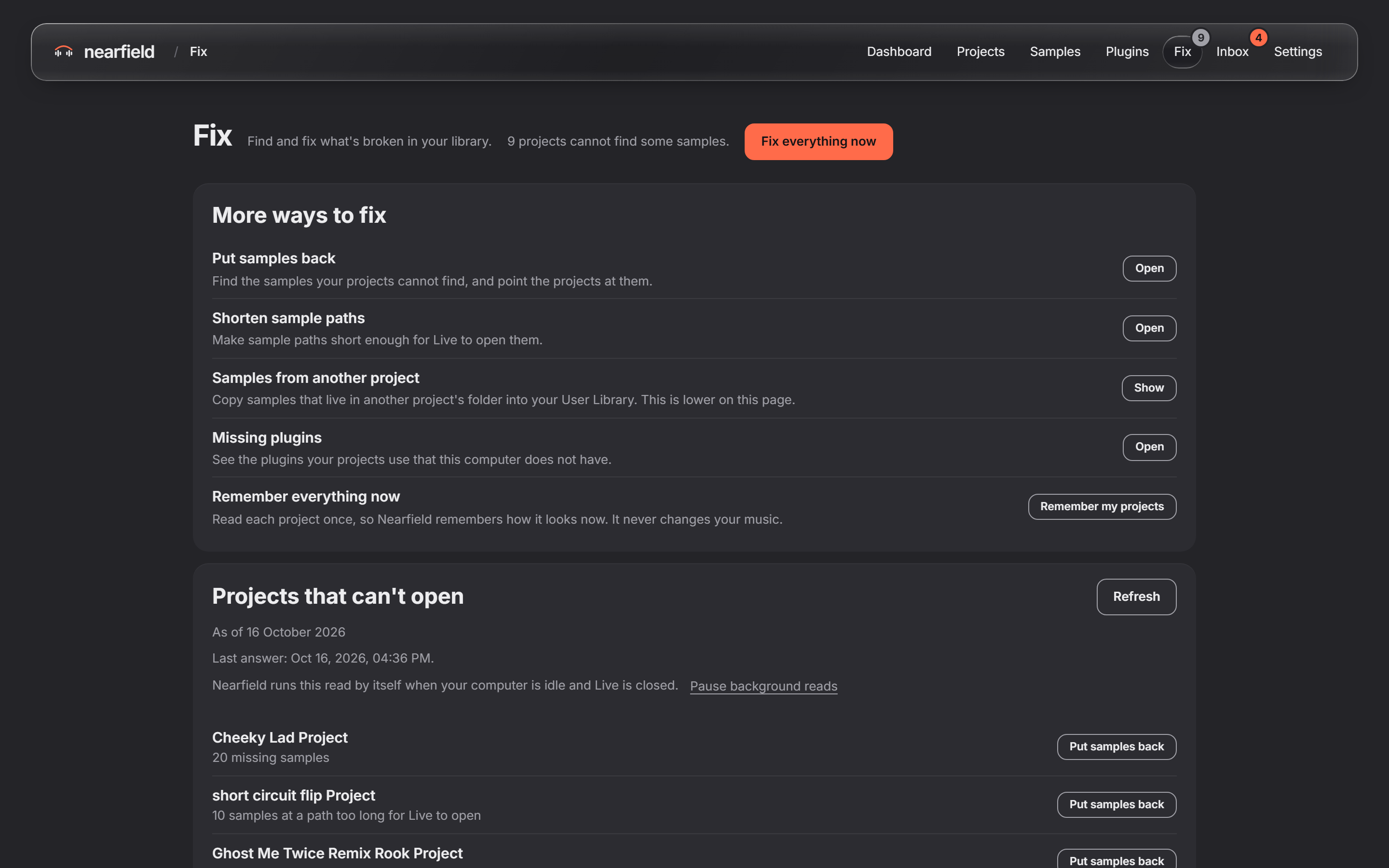
Task: Click the Fix everything now button
Action: pyautogui.click(x=818, y=142)
